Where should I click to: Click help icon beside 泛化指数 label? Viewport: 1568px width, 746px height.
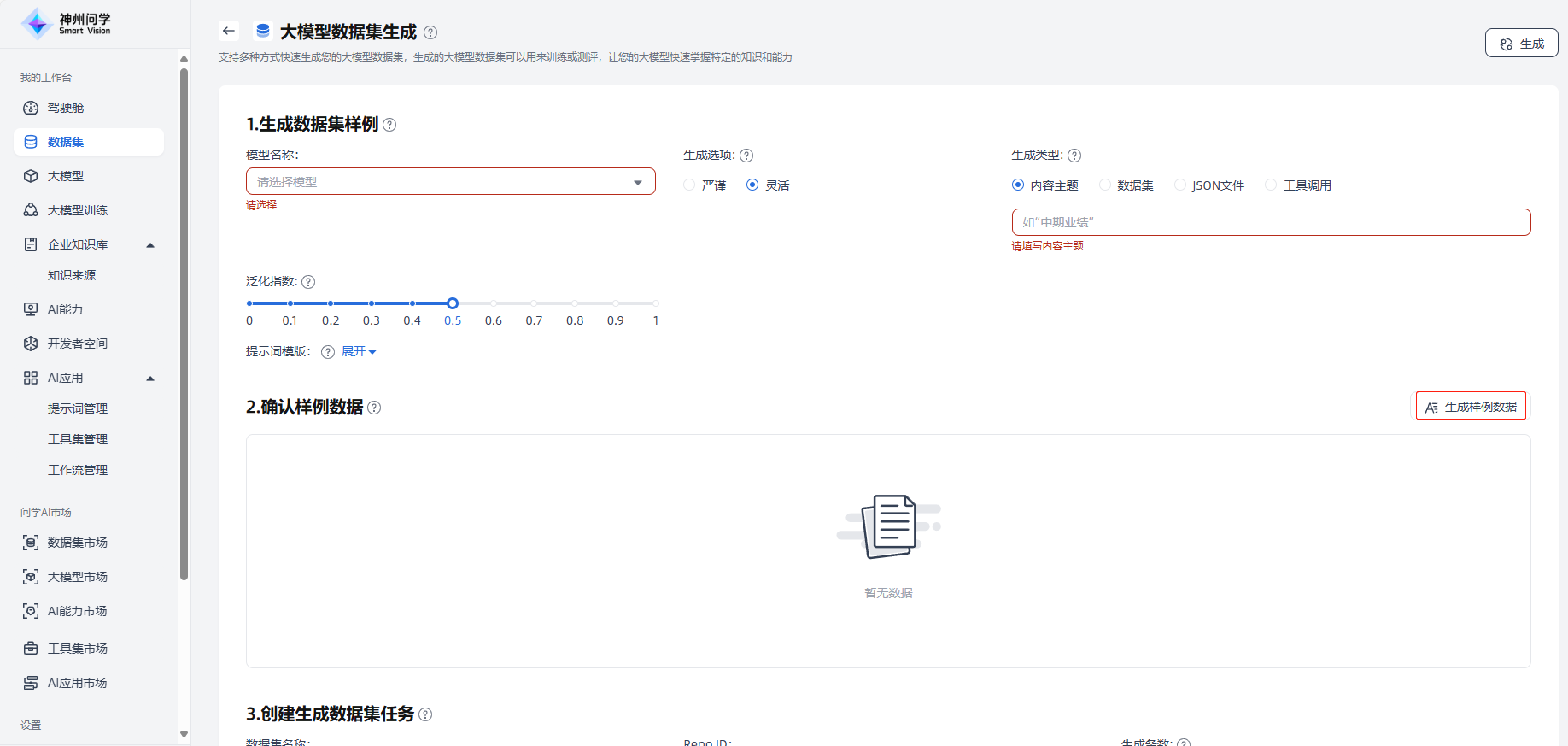(308, 282)
